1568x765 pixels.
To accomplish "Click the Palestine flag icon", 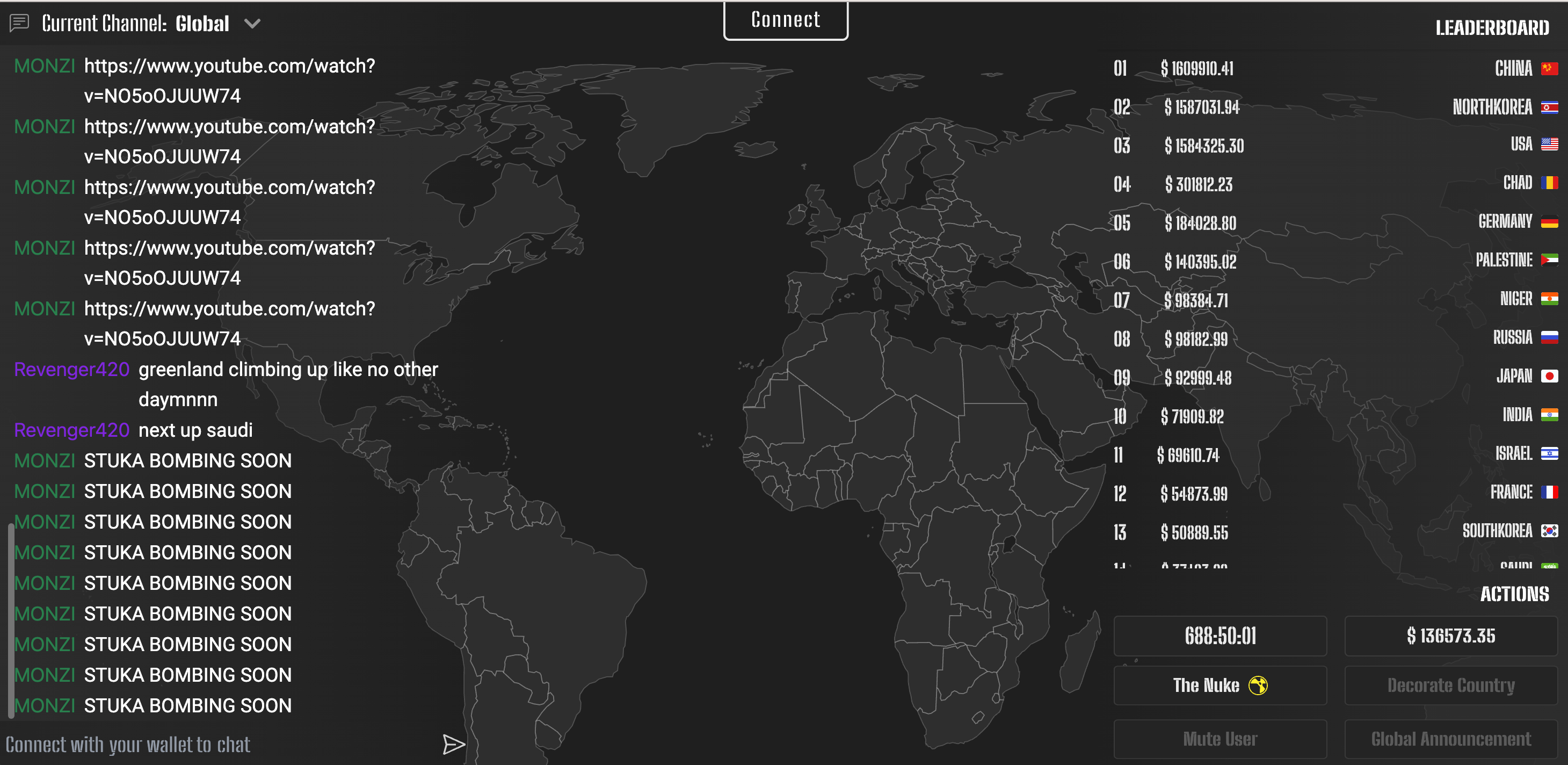I will (1549, 260).
